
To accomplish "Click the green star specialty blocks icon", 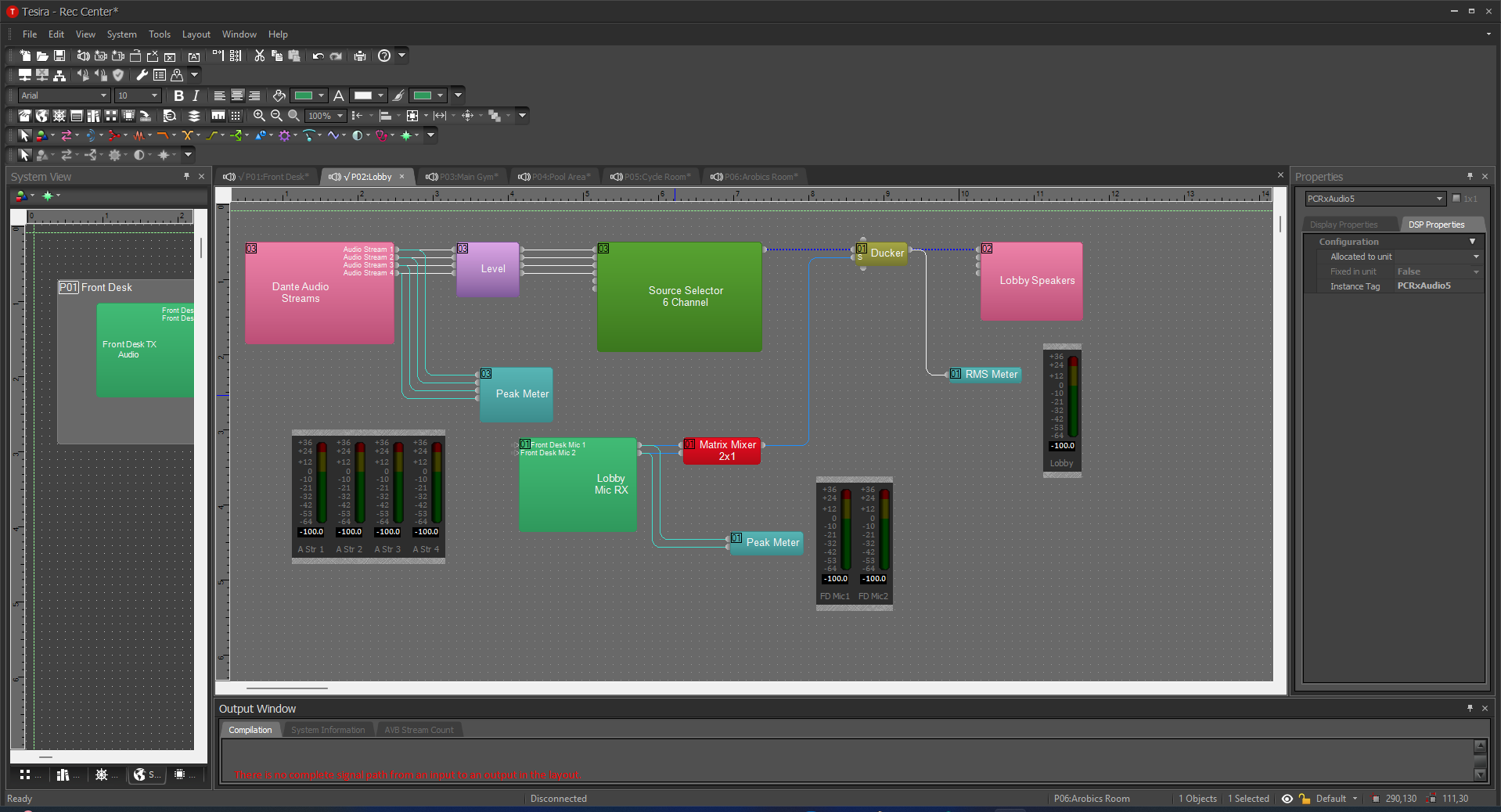I will (x=406, y=135).
